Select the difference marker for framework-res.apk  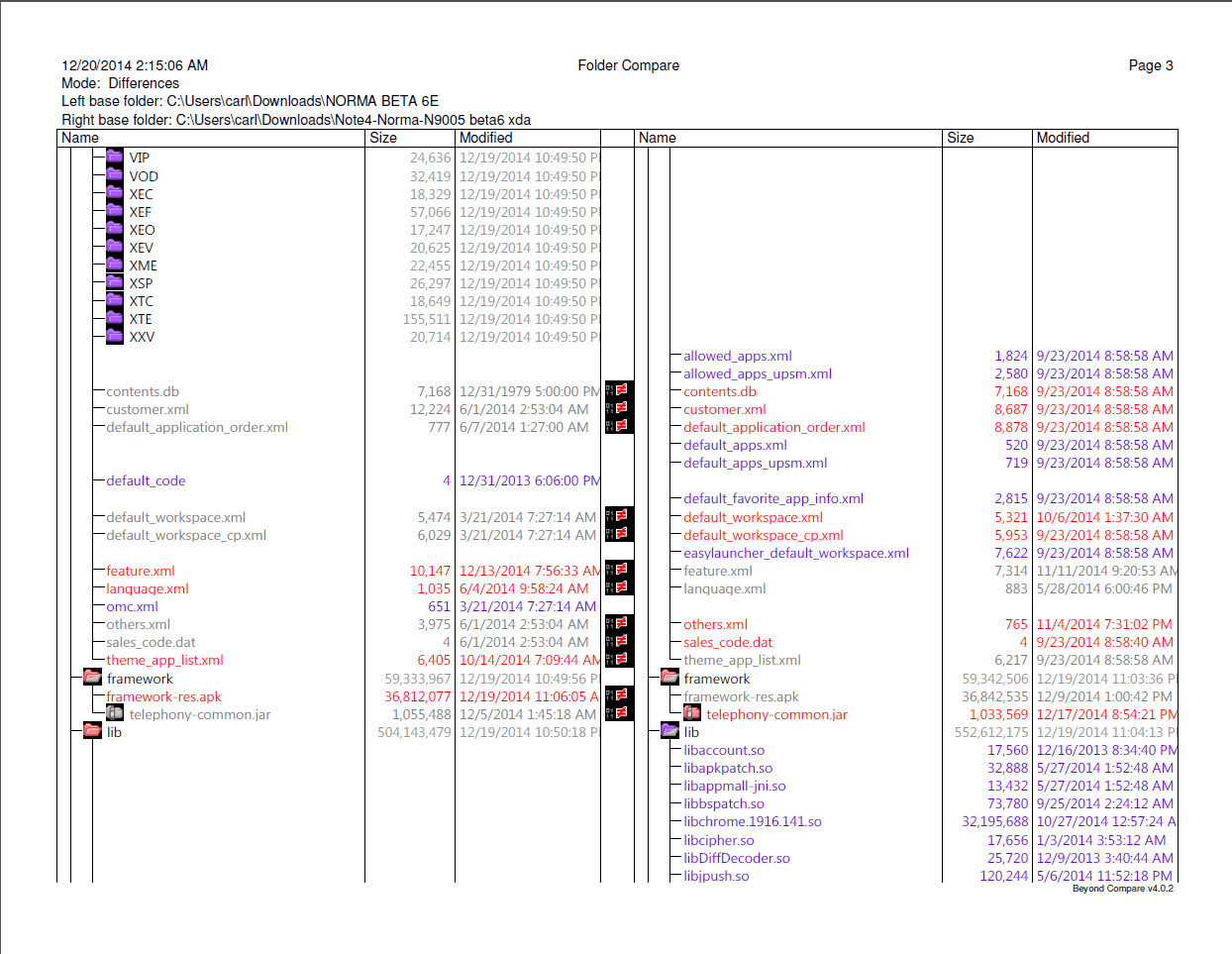pos(619,695)
